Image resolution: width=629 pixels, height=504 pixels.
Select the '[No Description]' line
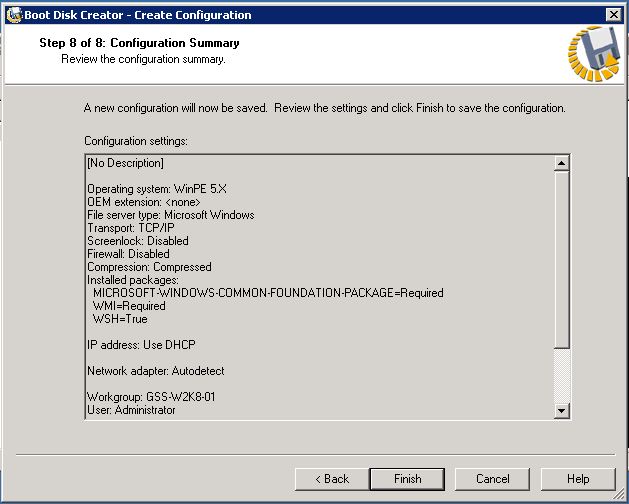[x=125, y=163]
